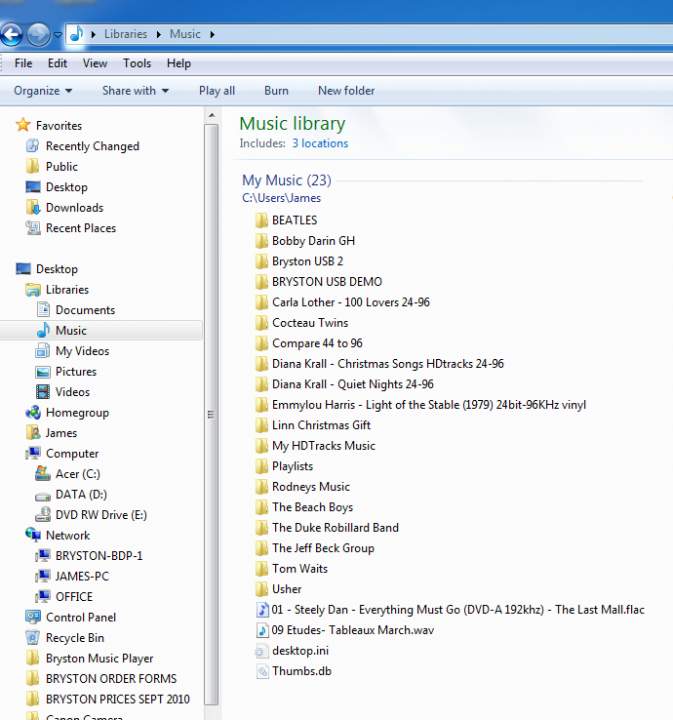Click the Computer icon in navigation tree
The width and height of the screenshot is (673, 720).
pyautogui.click(x=33, y=453)
